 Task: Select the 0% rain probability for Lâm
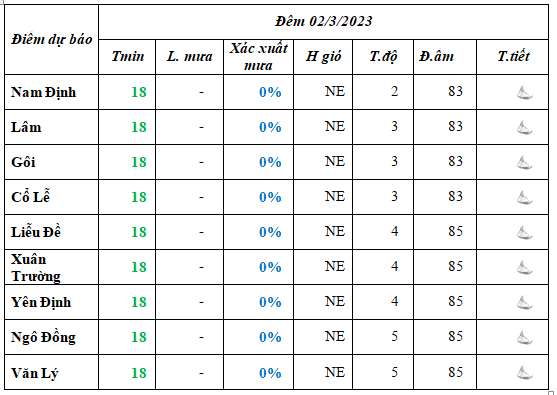click(270, 127)
